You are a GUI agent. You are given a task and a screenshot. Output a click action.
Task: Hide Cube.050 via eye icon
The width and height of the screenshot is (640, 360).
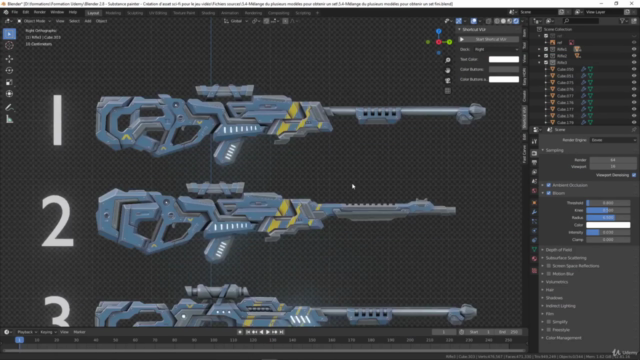(634, 69)
